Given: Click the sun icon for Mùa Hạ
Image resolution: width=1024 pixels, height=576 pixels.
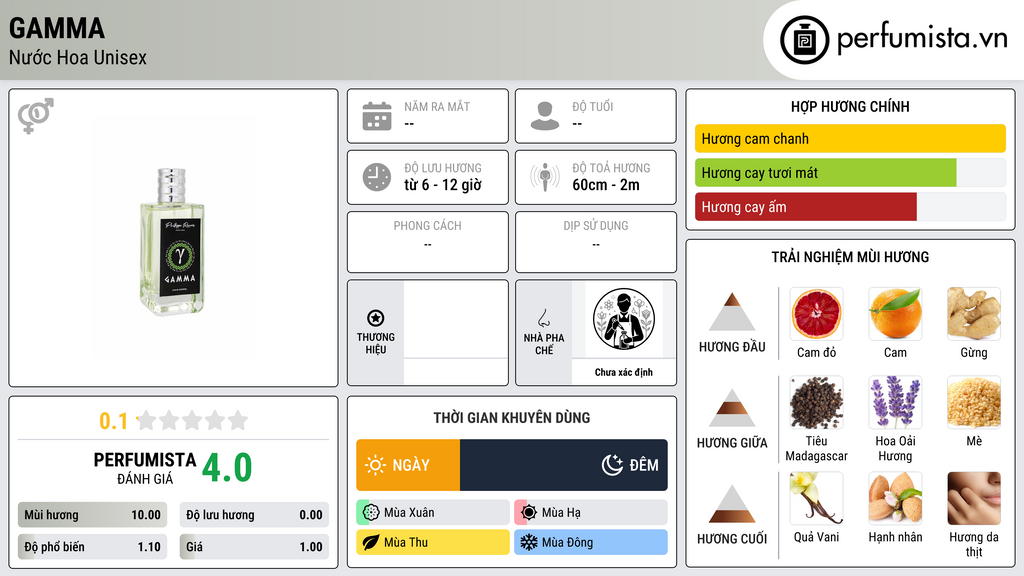Looking at the screenshot, I should tap(529, 513).
